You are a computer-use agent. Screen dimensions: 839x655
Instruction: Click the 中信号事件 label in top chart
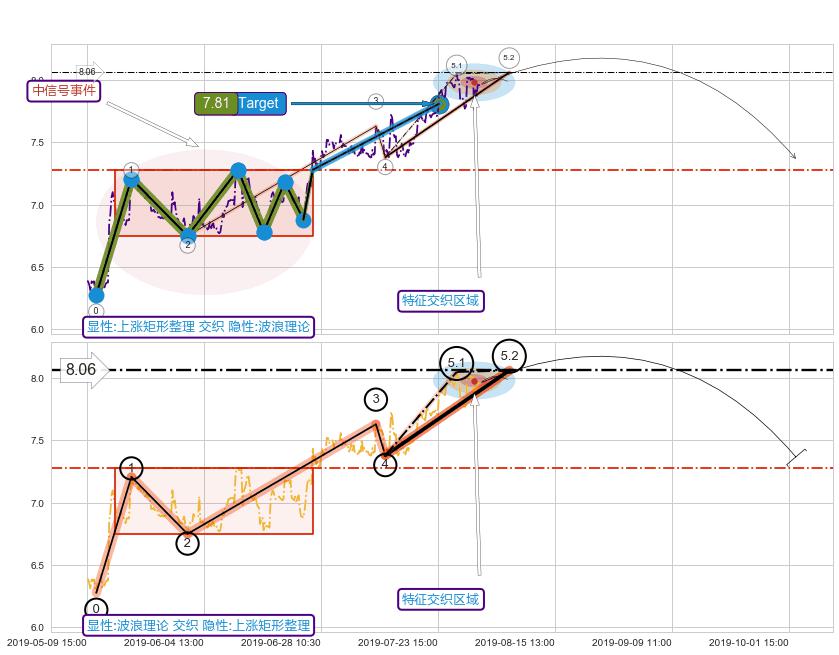65,90
